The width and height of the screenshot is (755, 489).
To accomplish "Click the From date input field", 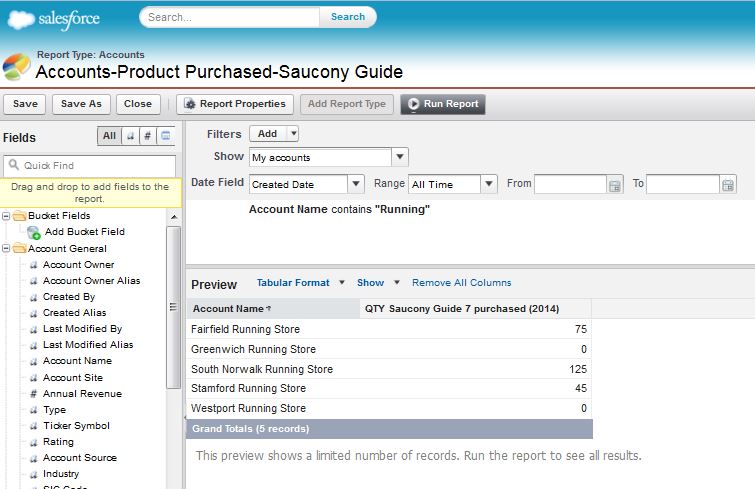I will (570, 184).
